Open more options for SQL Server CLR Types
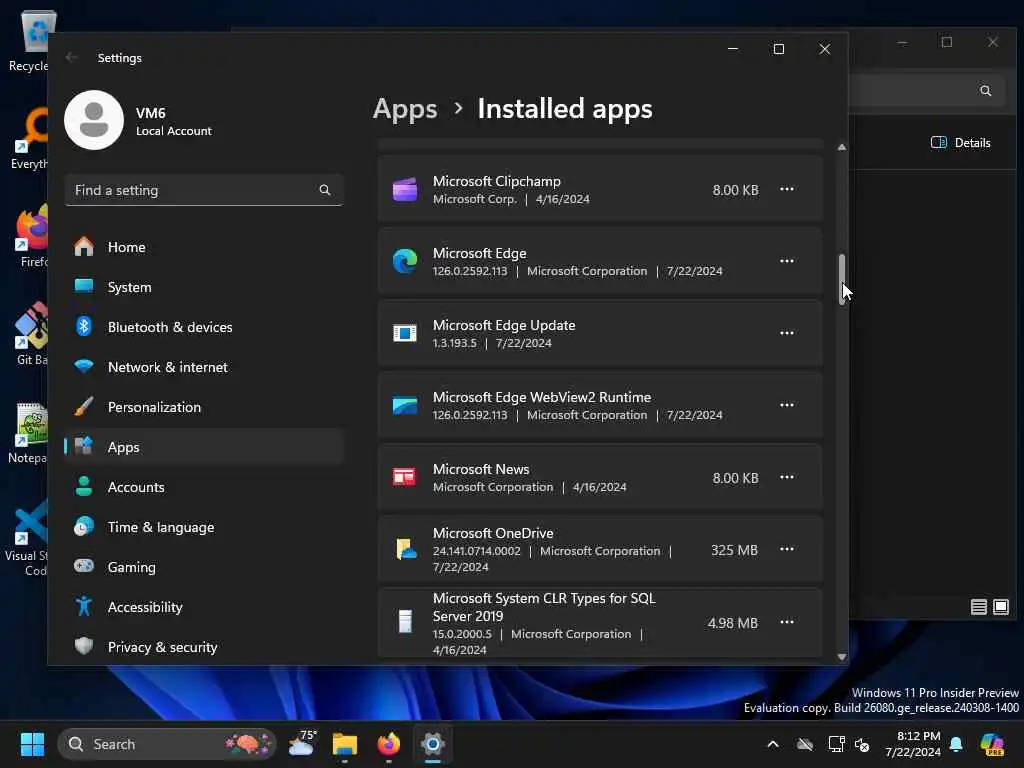 pyautogui.click(x=787, y=622)
